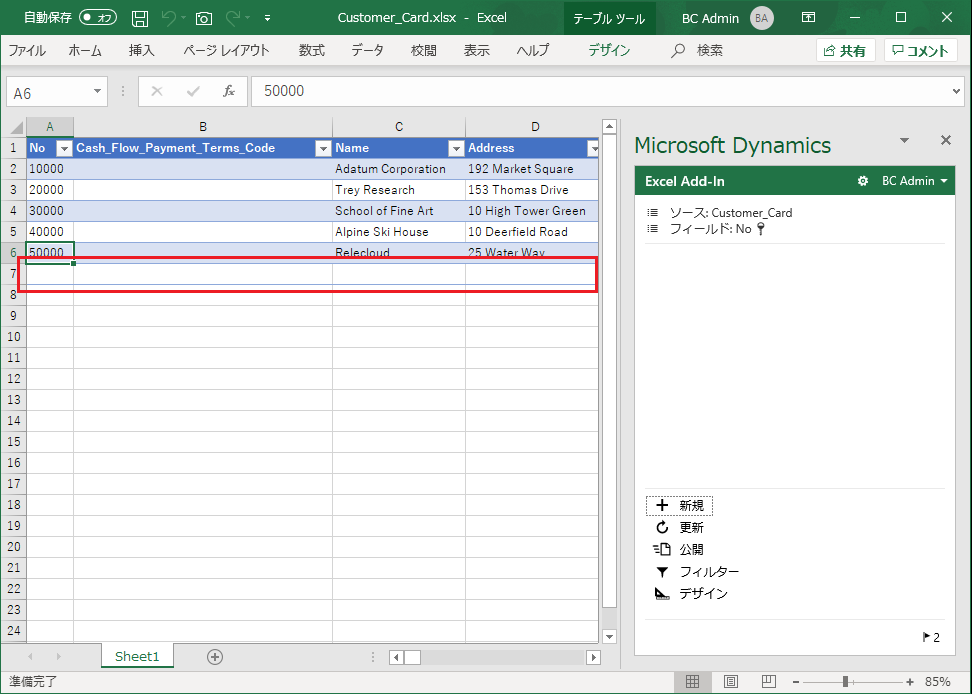Viewport: 972px width, 694px height.
Task: Close the Microsoft Dynamics task pane
Action: click(945, 140)
